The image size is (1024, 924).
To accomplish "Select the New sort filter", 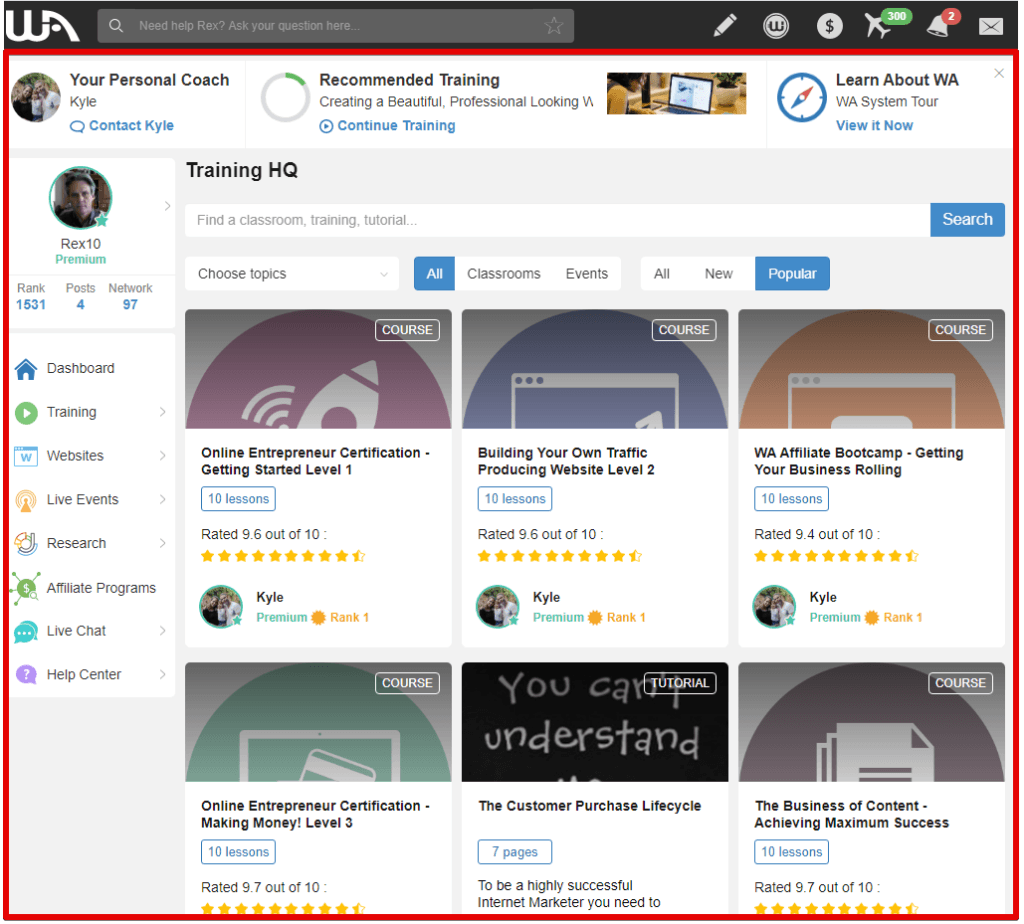I will 718,274.
